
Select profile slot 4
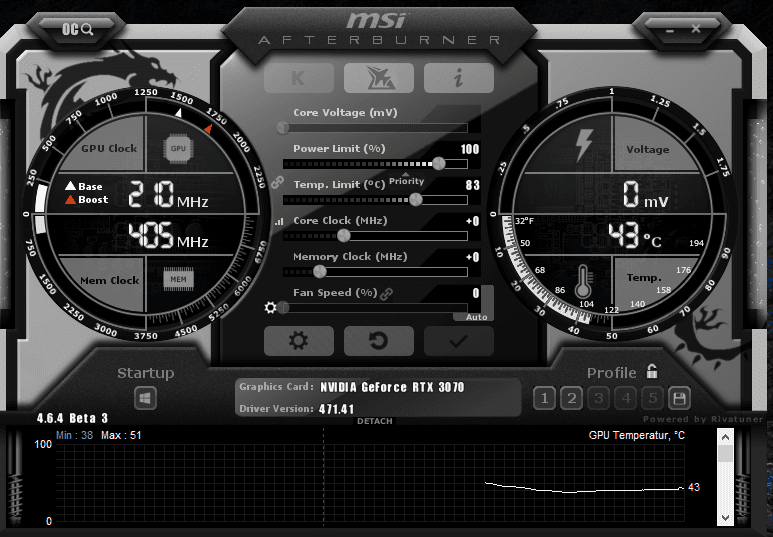626,398
